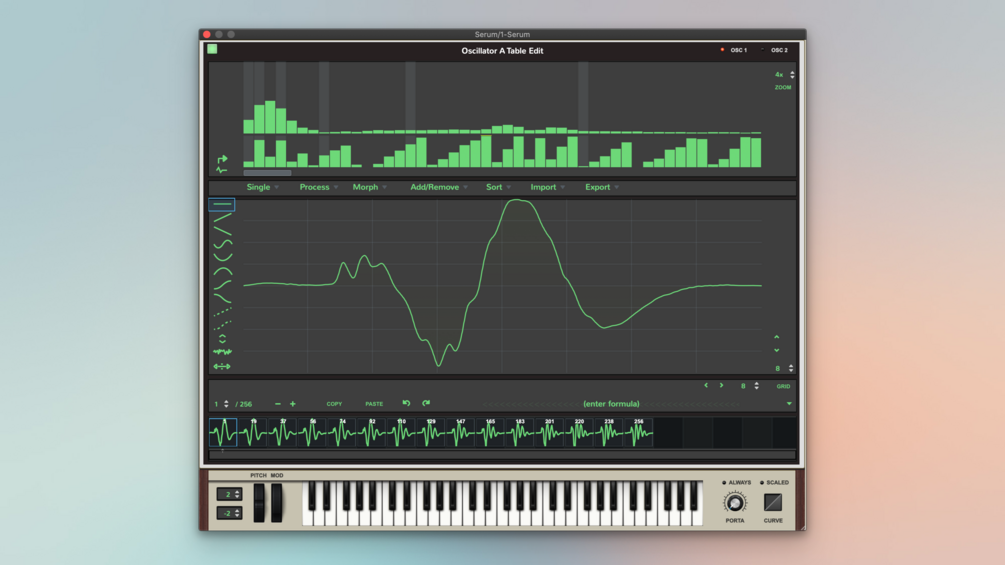Toggle SCALED portamento option
This screenshot has width=1005, height=565.
pos(774,482)
